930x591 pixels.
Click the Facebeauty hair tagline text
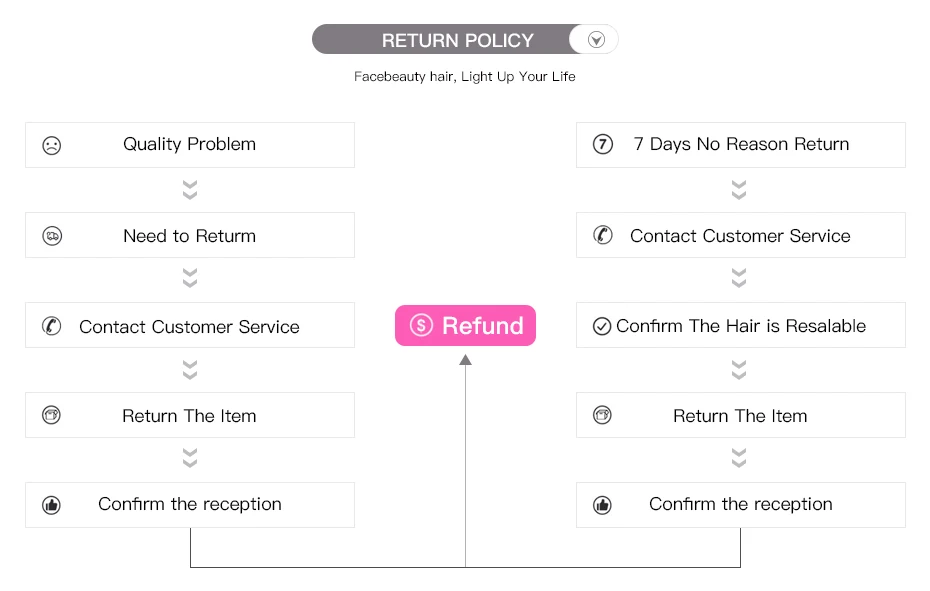pyautogui.click(x=464, y=76)
